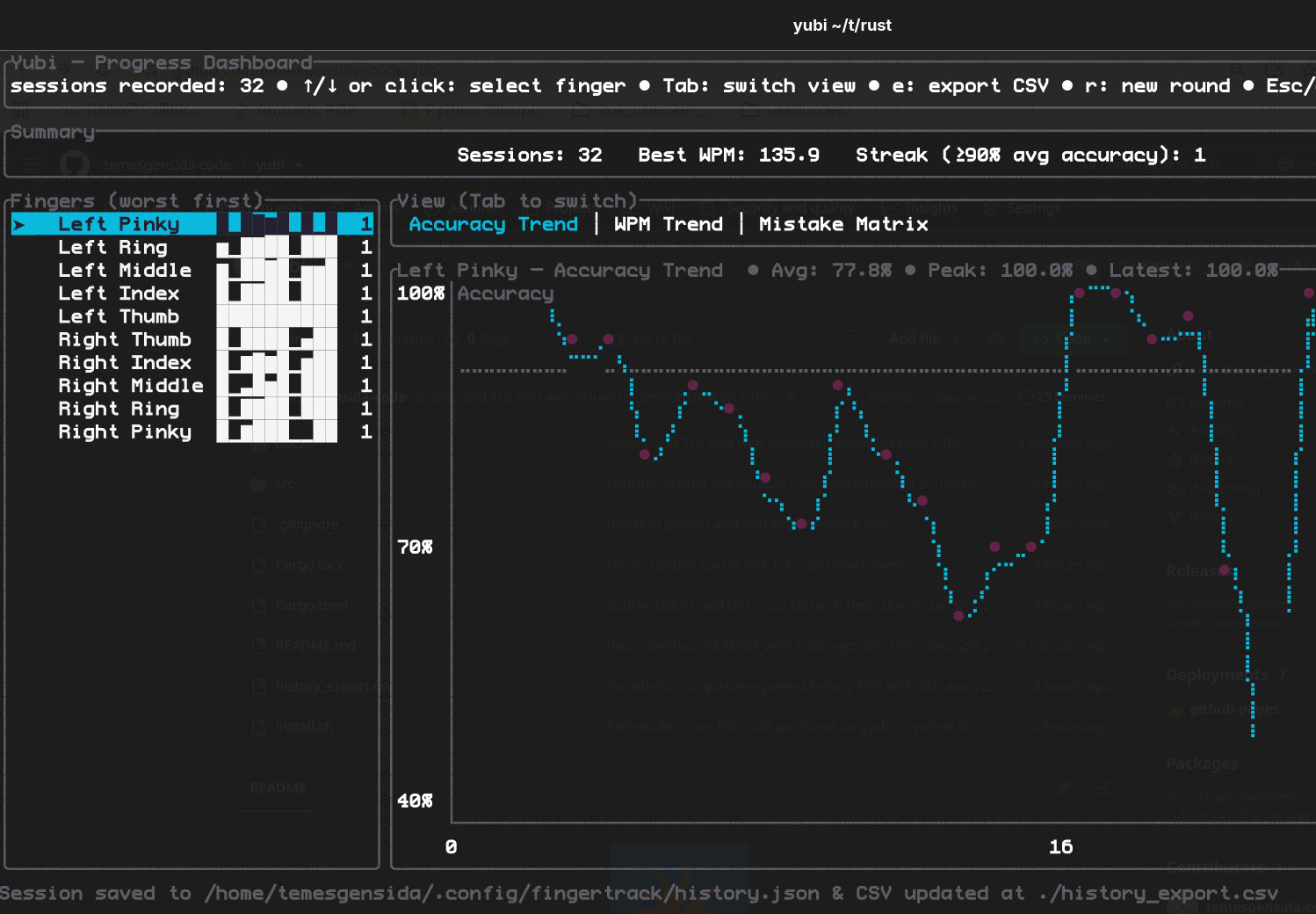
Task: Select the Left Ring finger row
Action: 192,247
